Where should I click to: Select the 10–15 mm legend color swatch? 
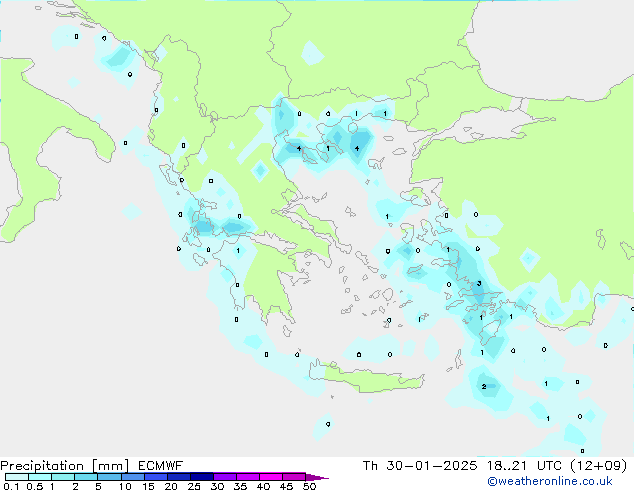(x=132, y=477)
